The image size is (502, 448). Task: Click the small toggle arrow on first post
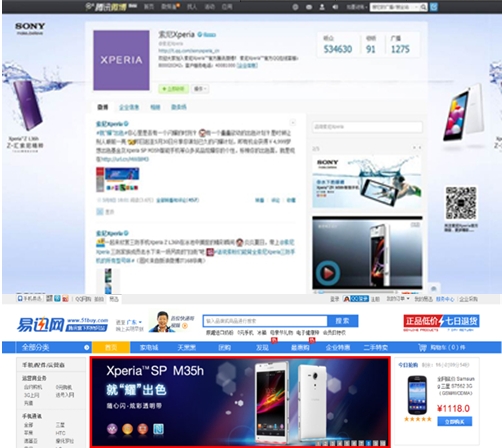(292, 123)
